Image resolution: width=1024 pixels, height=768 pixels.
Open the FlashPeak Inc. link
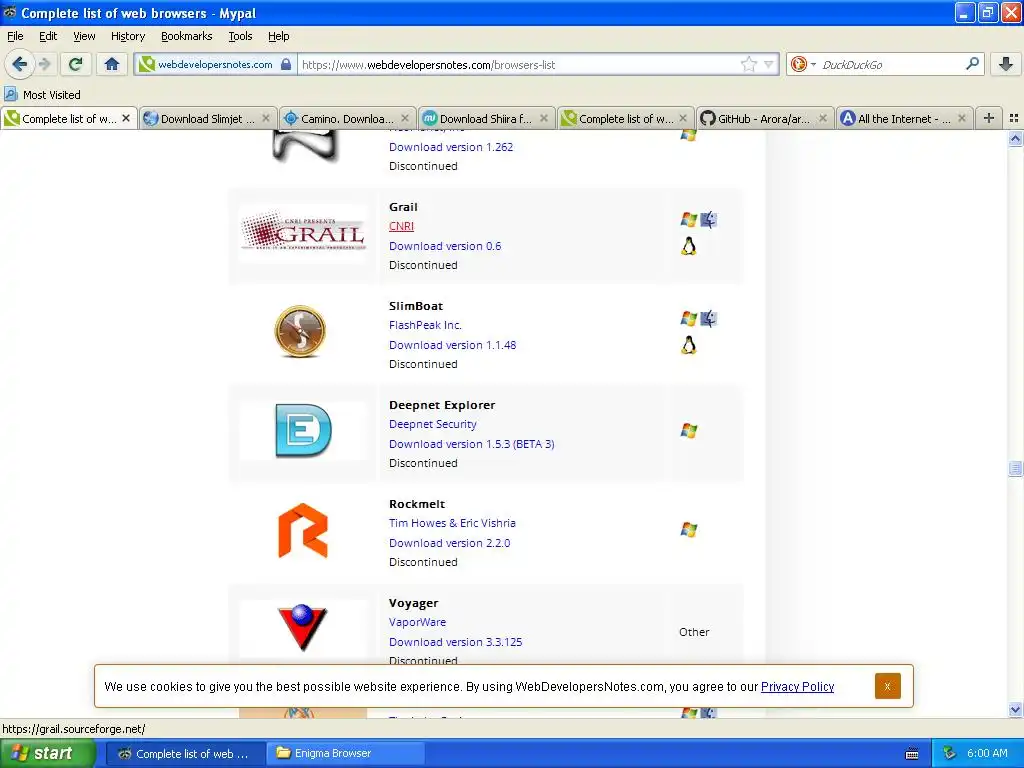point(425,325)
